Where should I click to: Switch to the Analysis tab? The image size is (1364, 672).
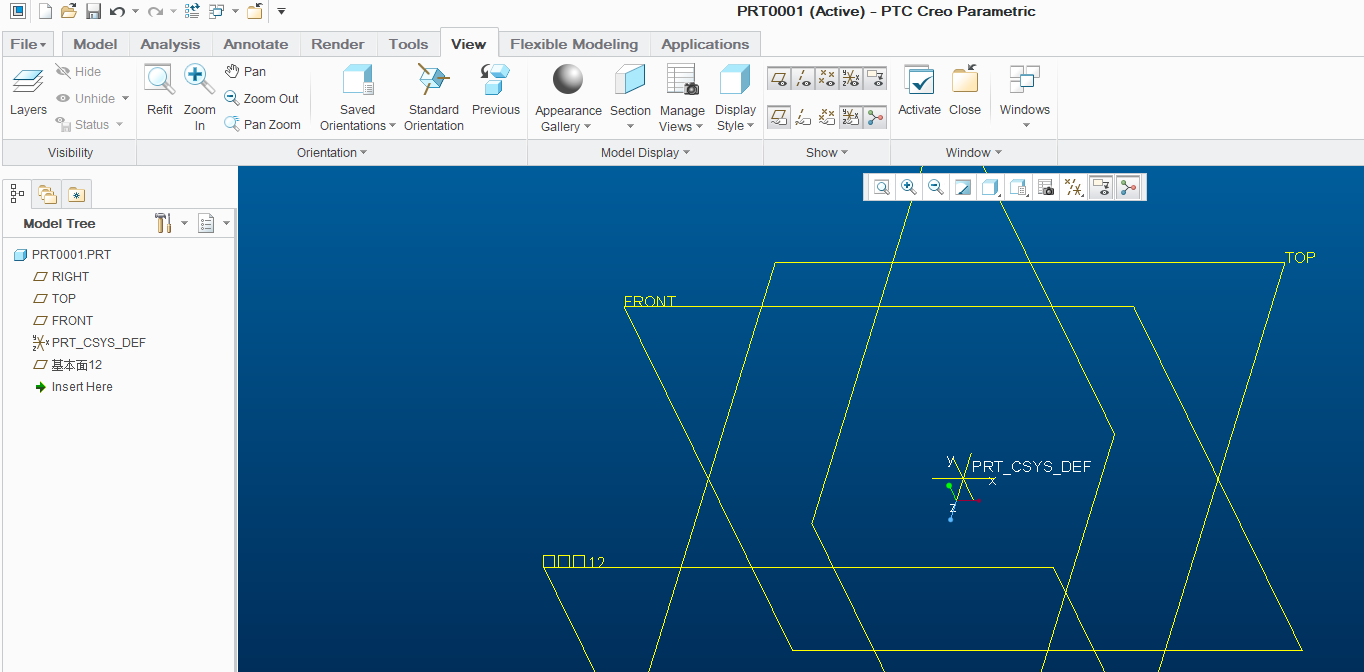170,44
